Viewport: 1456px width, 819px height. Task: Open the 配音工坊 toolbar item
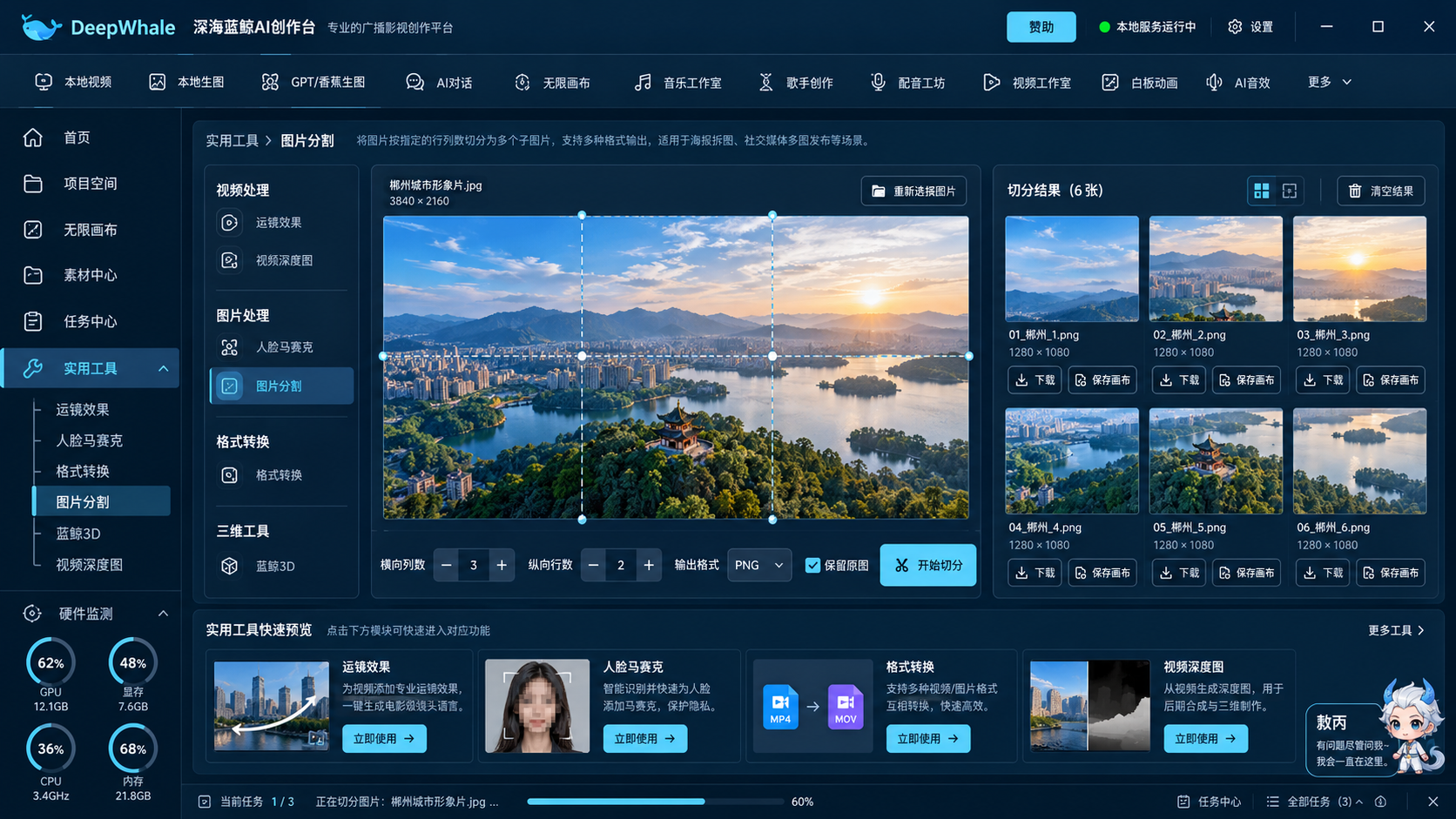pyautogui.click(x=907, y=83)
